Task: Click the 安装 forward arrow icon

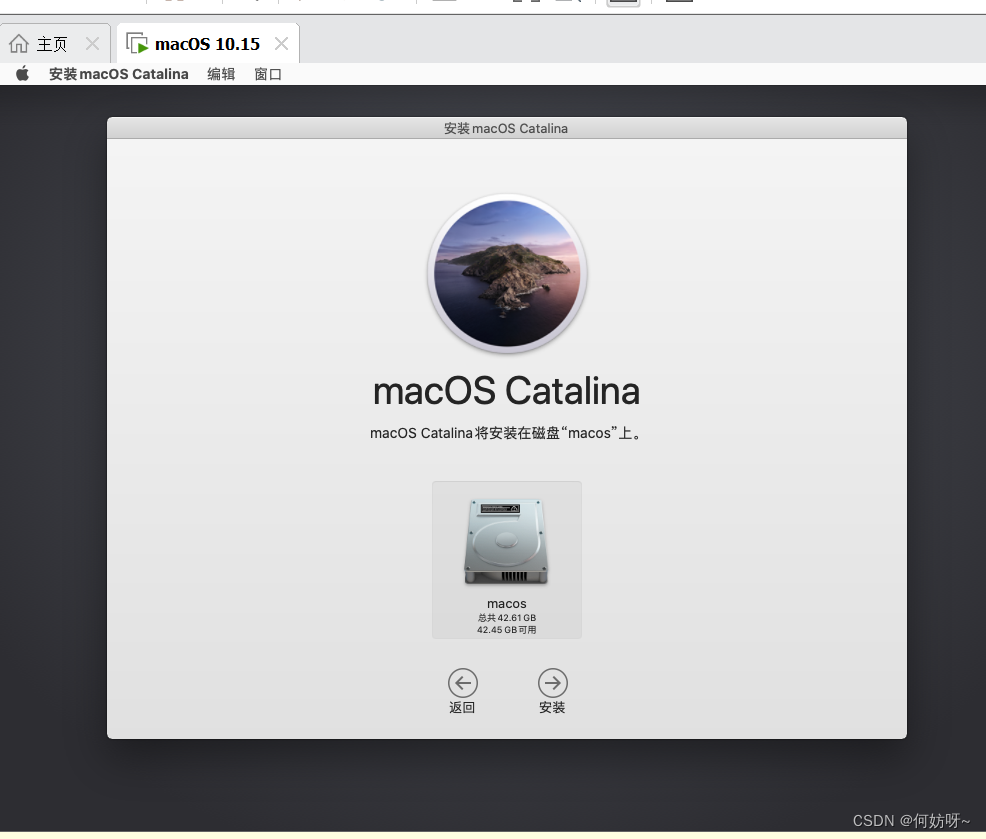Action: [x=553, y=683]
